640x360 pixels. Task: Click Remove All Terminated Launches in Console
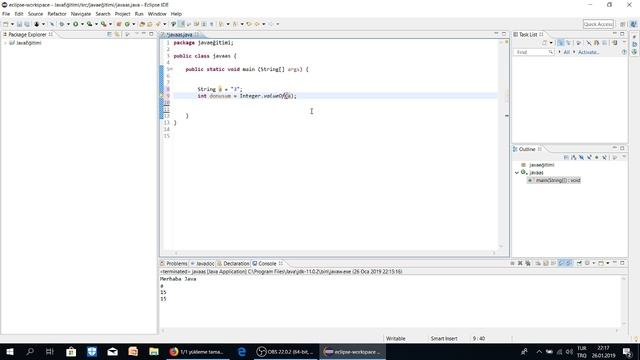tap(528, 263)
